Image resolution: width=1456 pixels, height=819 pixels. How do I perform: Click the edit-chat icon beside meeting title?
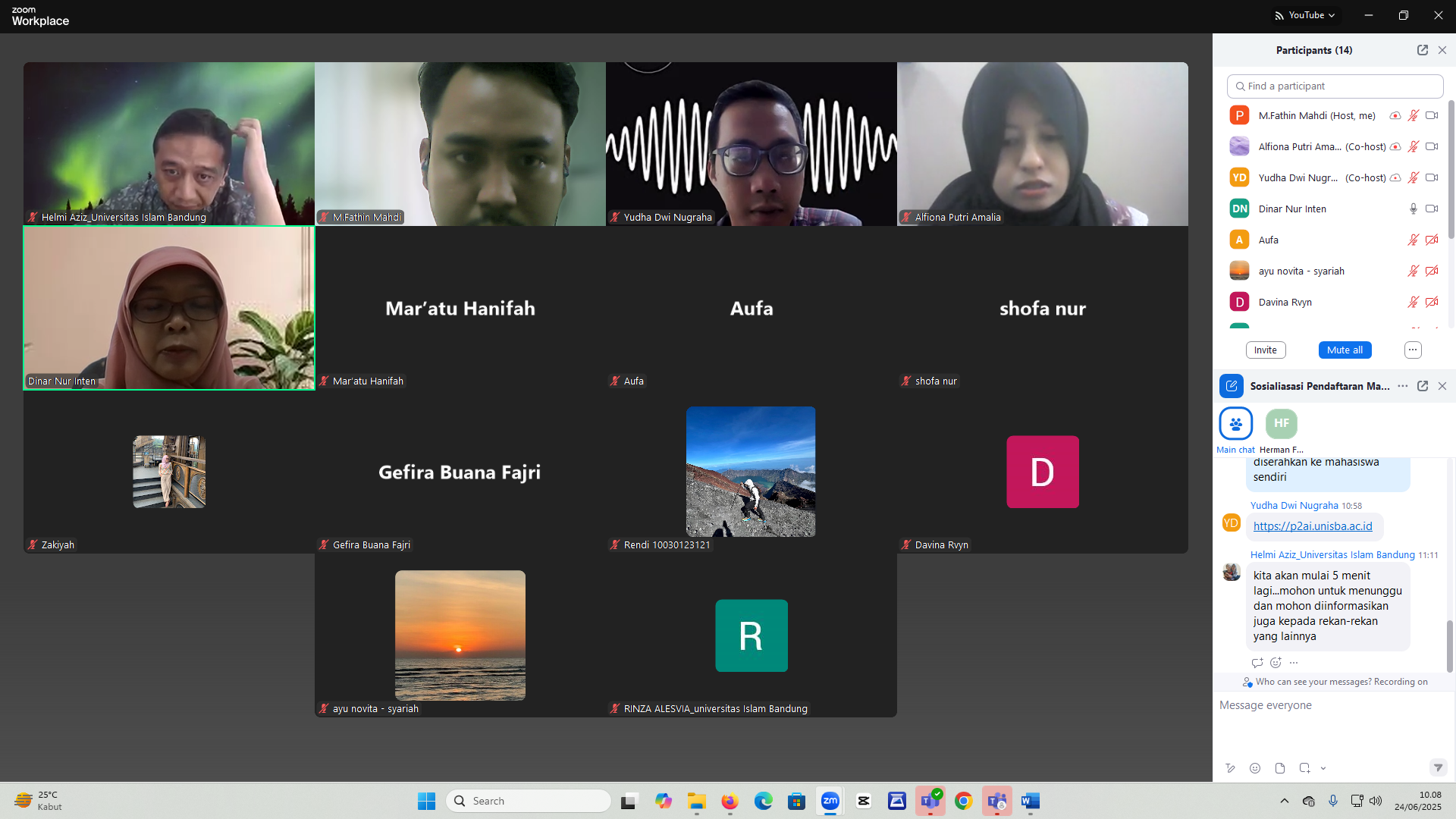[x=1232, y=386]
